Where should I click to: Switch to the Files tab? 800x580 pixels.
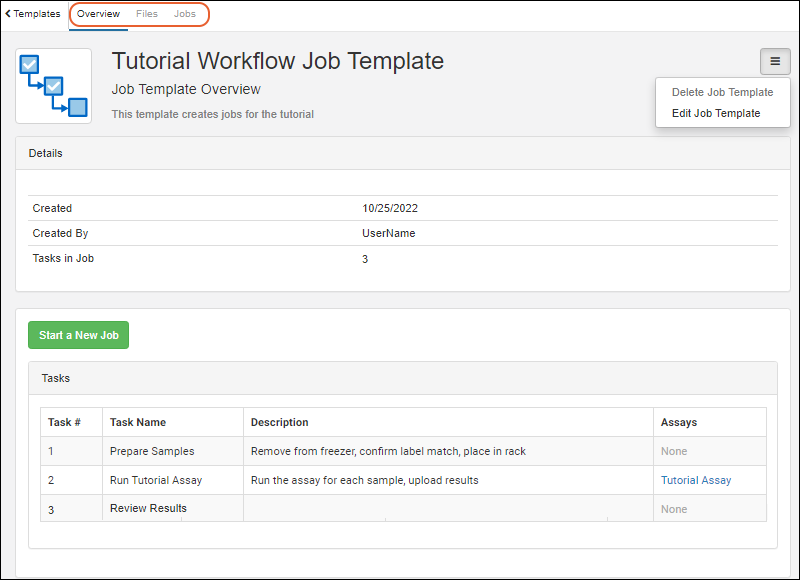click(x=147, y=14)
